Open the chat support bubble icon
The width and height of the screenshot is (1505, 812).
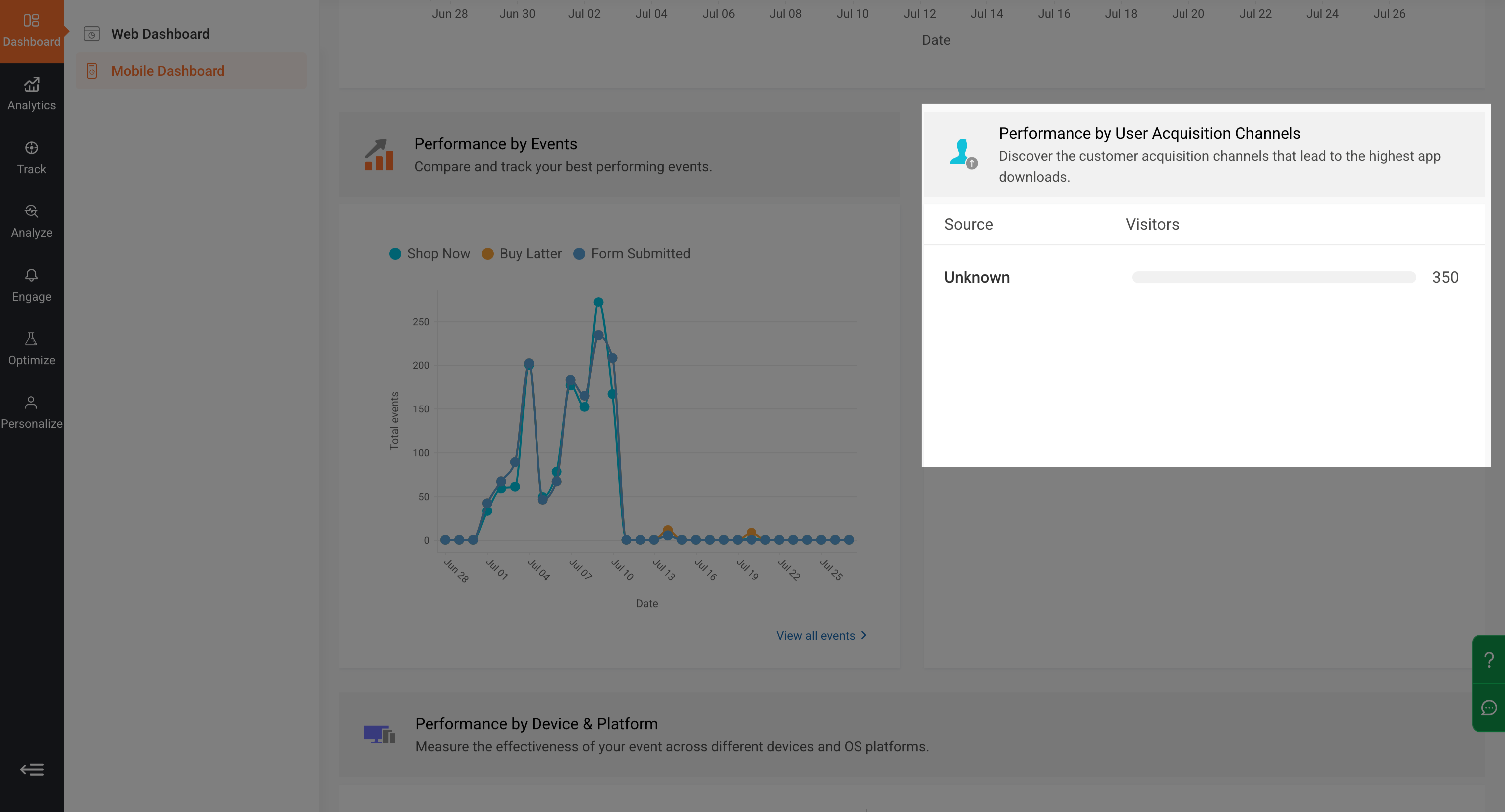click(1489, 708)
